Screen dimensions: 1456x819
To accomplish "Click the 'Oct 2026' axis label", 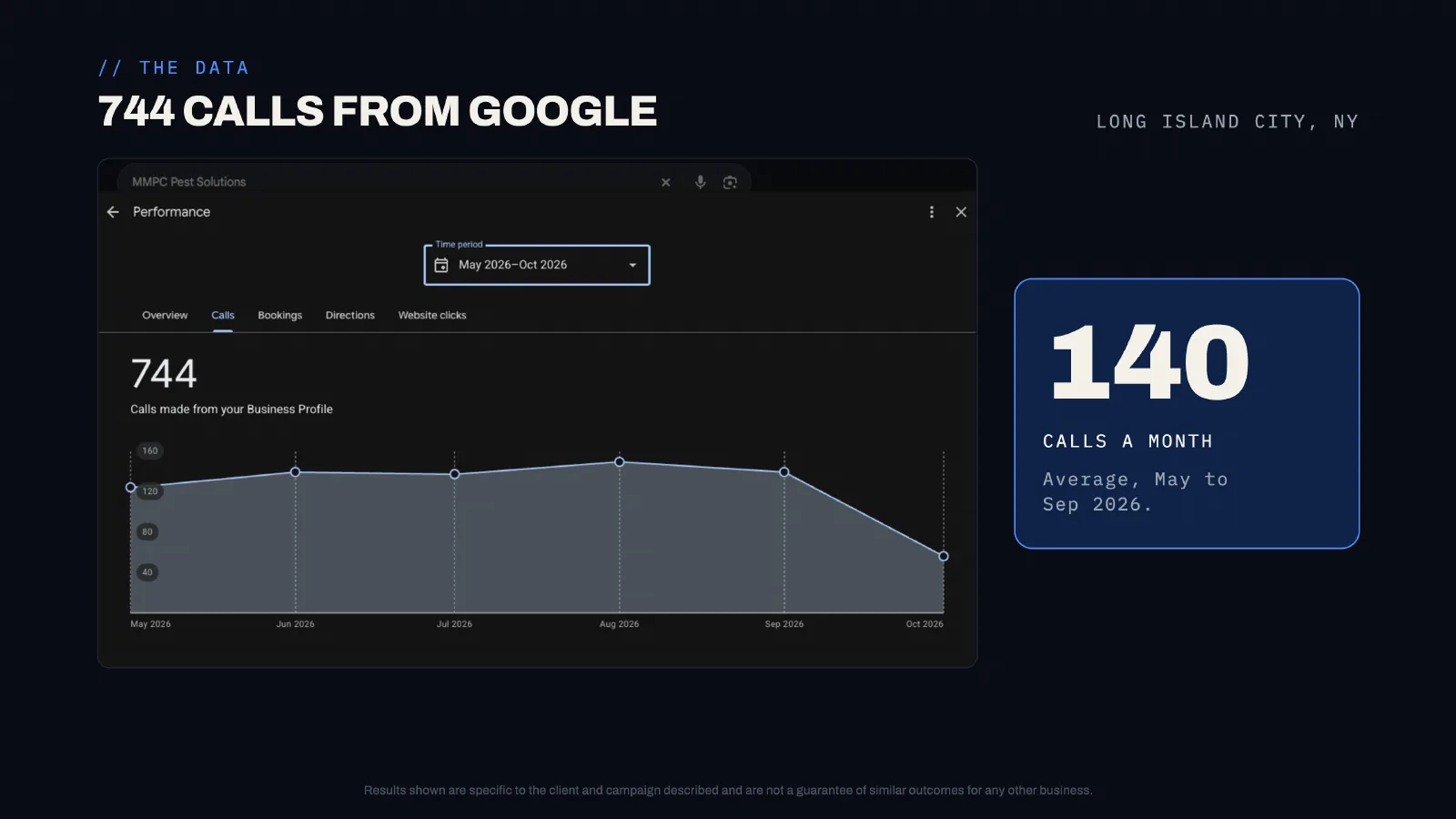I will (925, 624).
